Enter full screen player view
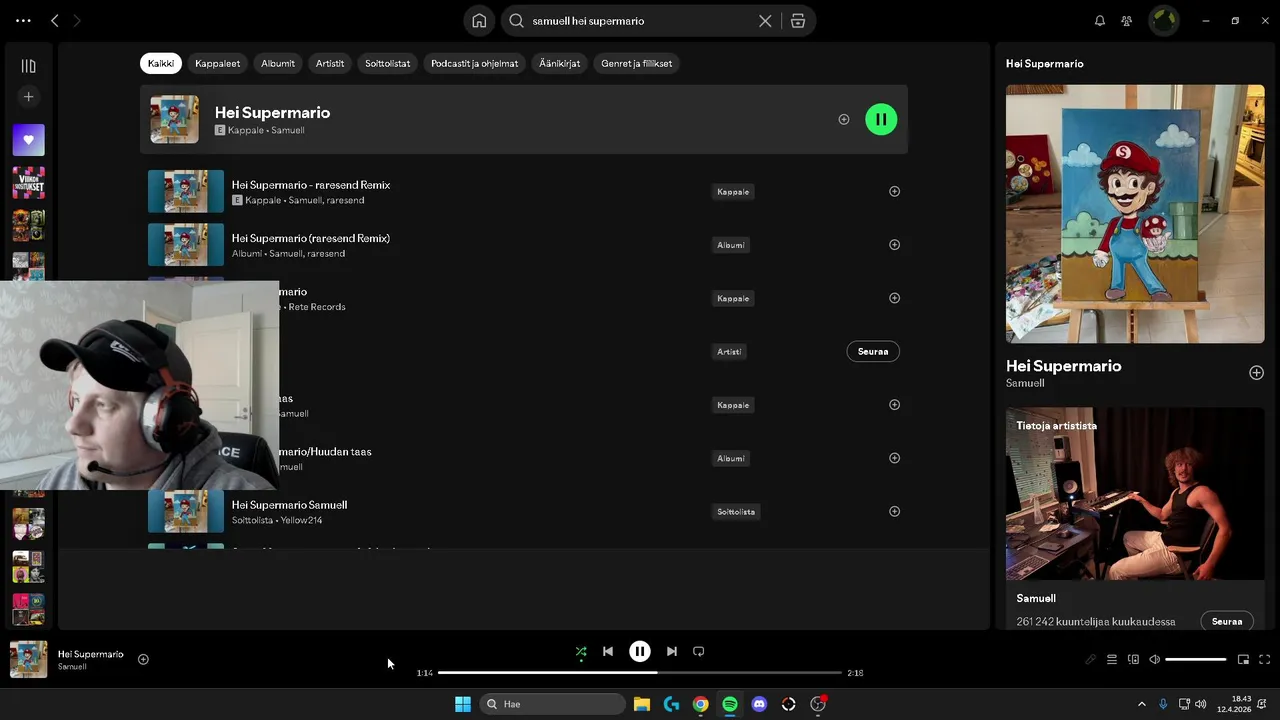The height and width of the screenshot is (720, 1280). [x=1264, y=659]
